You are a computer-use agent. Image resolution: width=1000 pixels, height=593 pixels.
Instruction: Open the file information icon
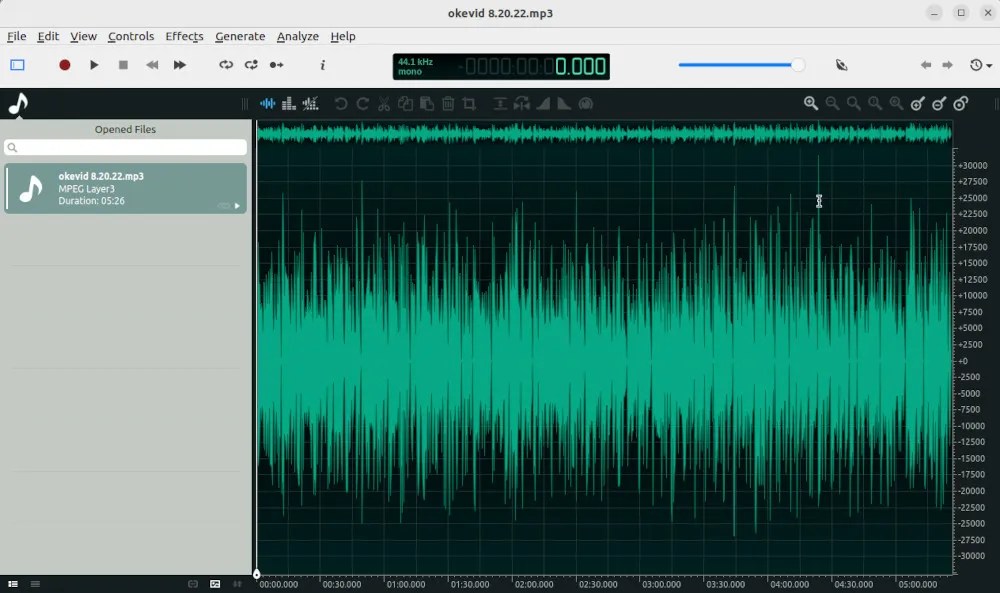(x=322, y=65)
